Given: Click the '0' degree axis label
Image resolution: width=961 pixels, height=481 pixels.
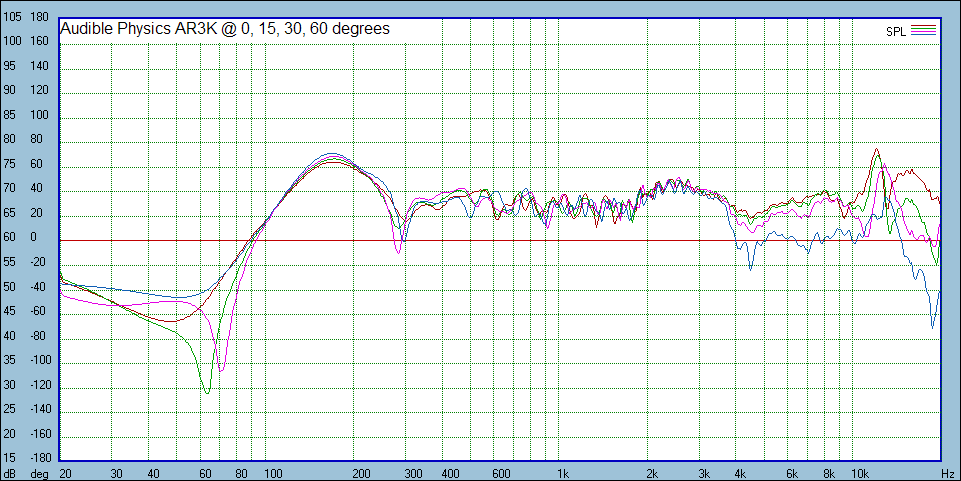Looking at the screenshot, I should tap(33, 238).
